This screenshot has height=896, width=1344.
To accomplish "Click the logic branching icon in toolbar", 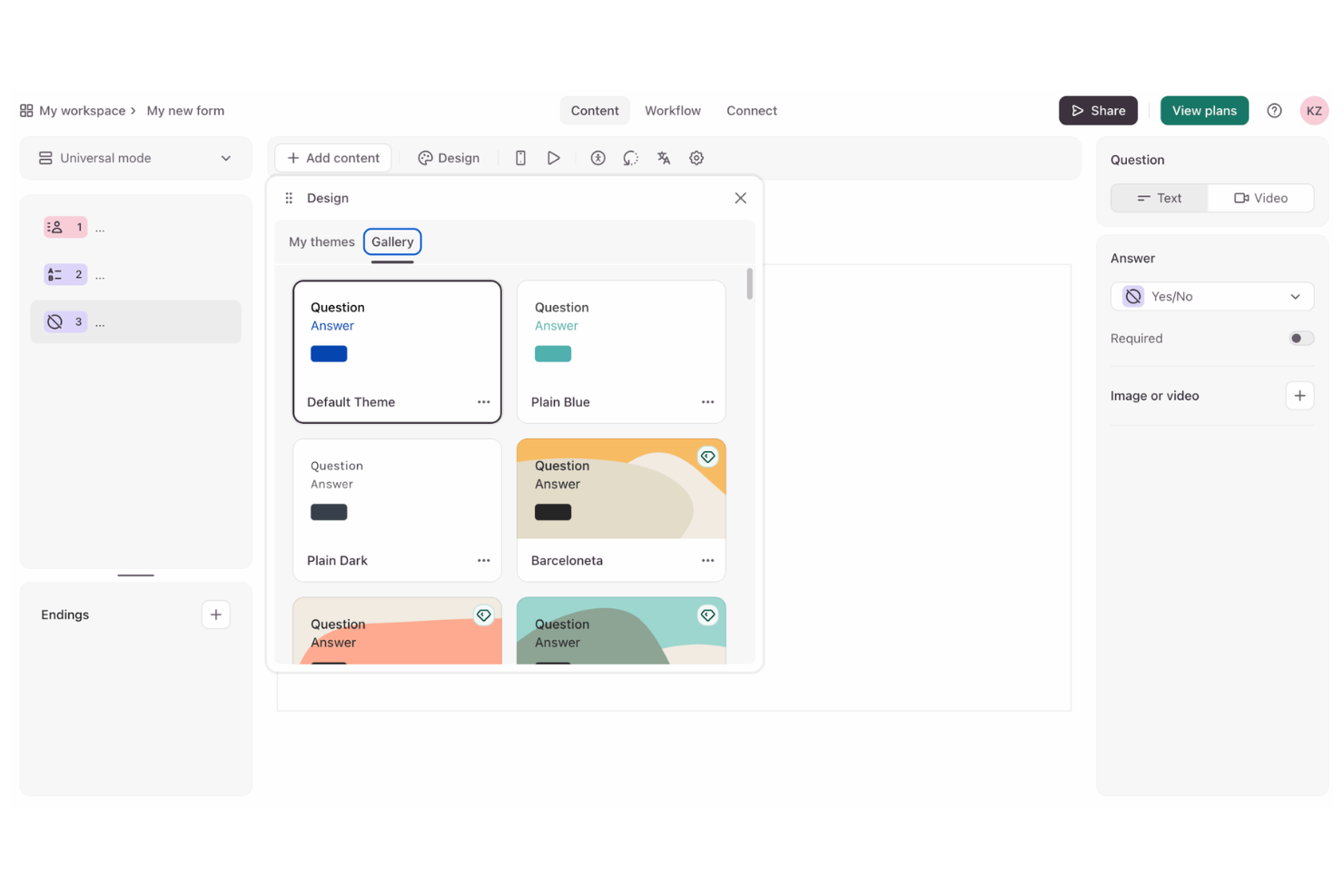I will 630,158.
